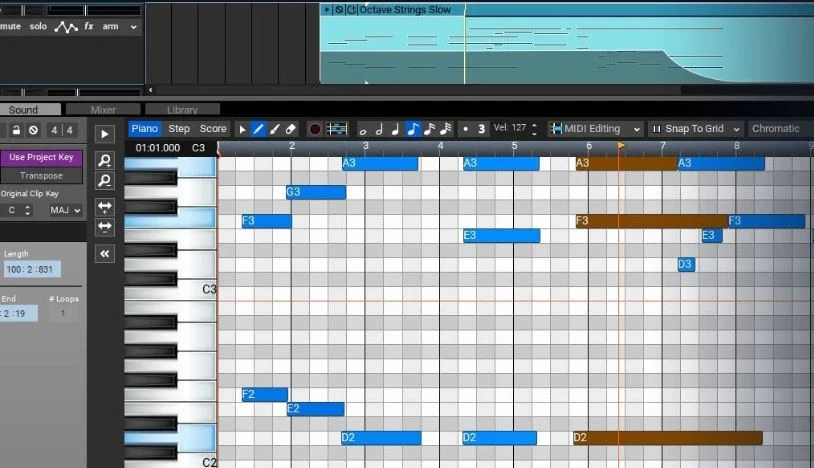Choose the eighth note duration
Viewport: 814px width, 468px height.
[412, 129]
